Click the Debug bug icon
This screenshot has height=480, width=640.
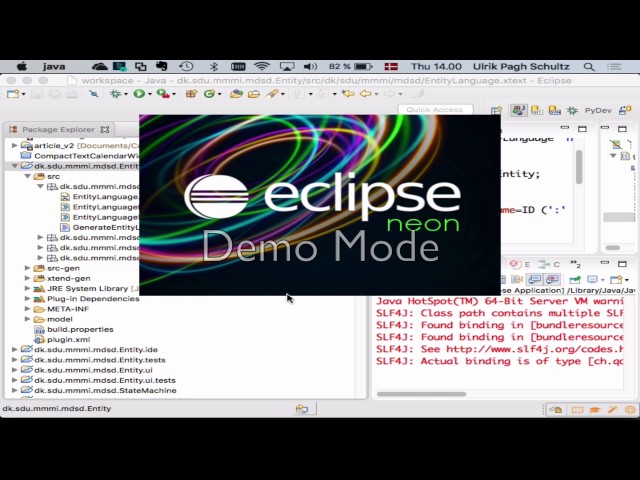[116, 94]
